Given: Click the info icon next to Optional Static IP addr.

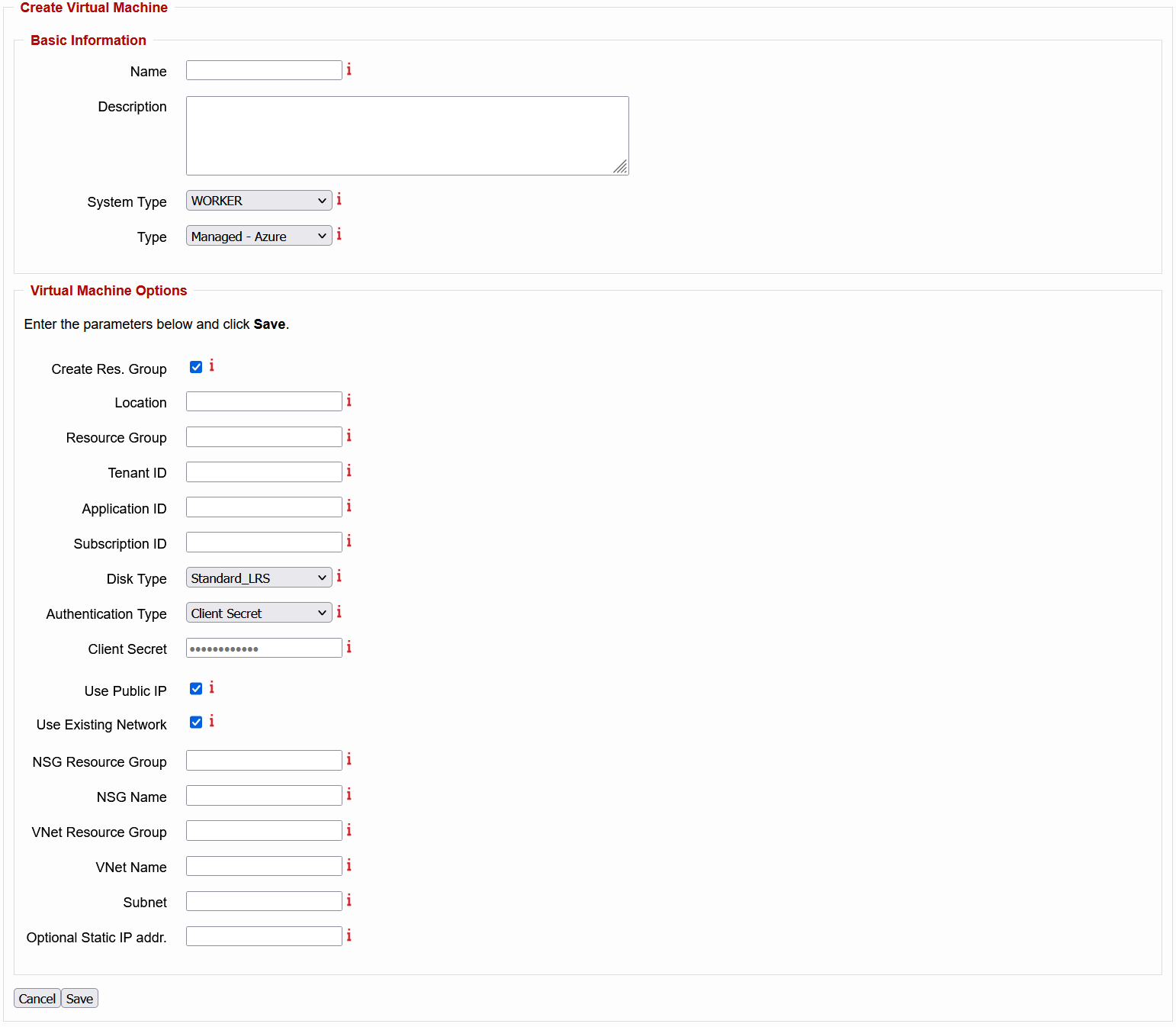Looking at the screenshot, I should pos(349,935).
